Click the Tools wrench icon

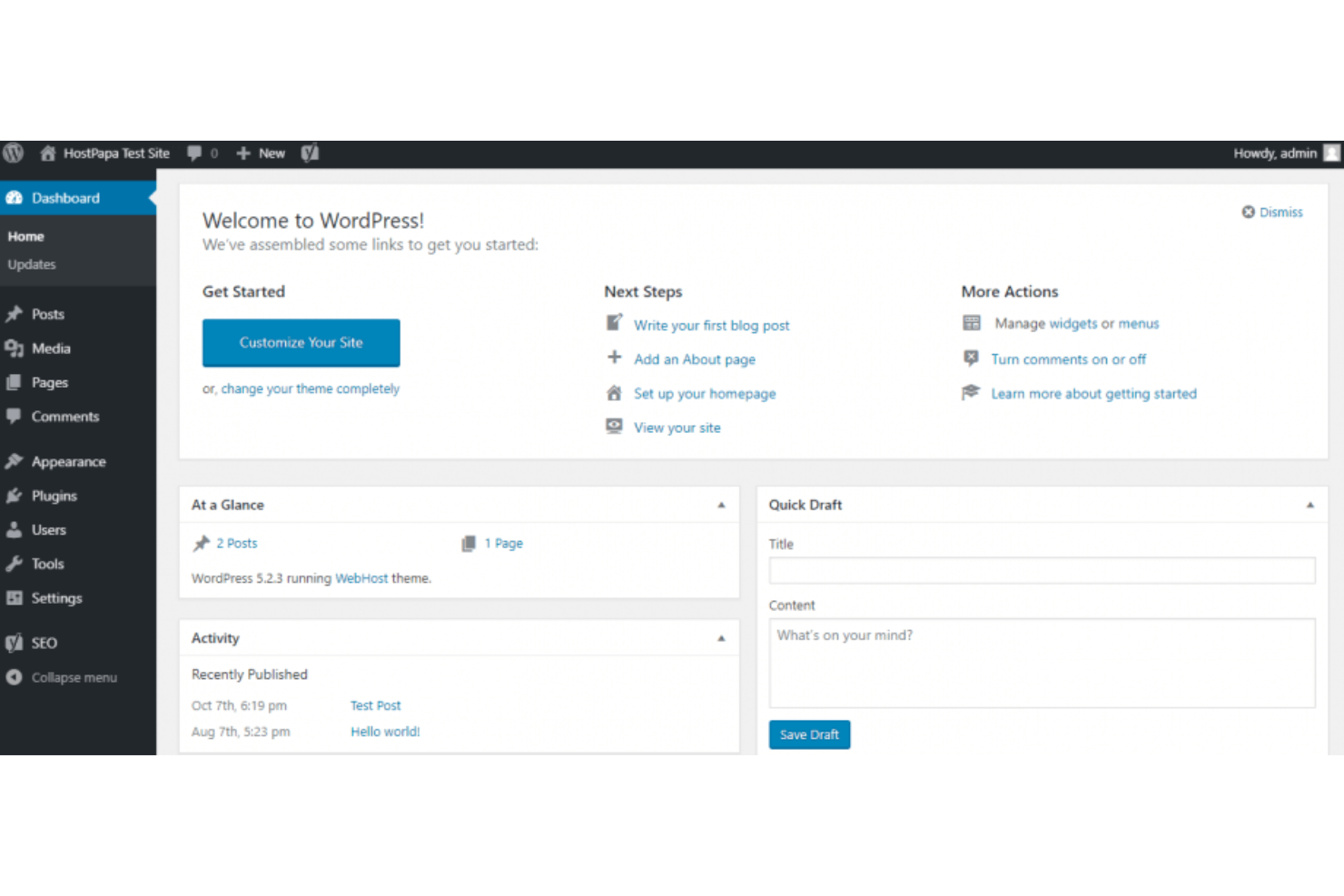pos(15,563)
